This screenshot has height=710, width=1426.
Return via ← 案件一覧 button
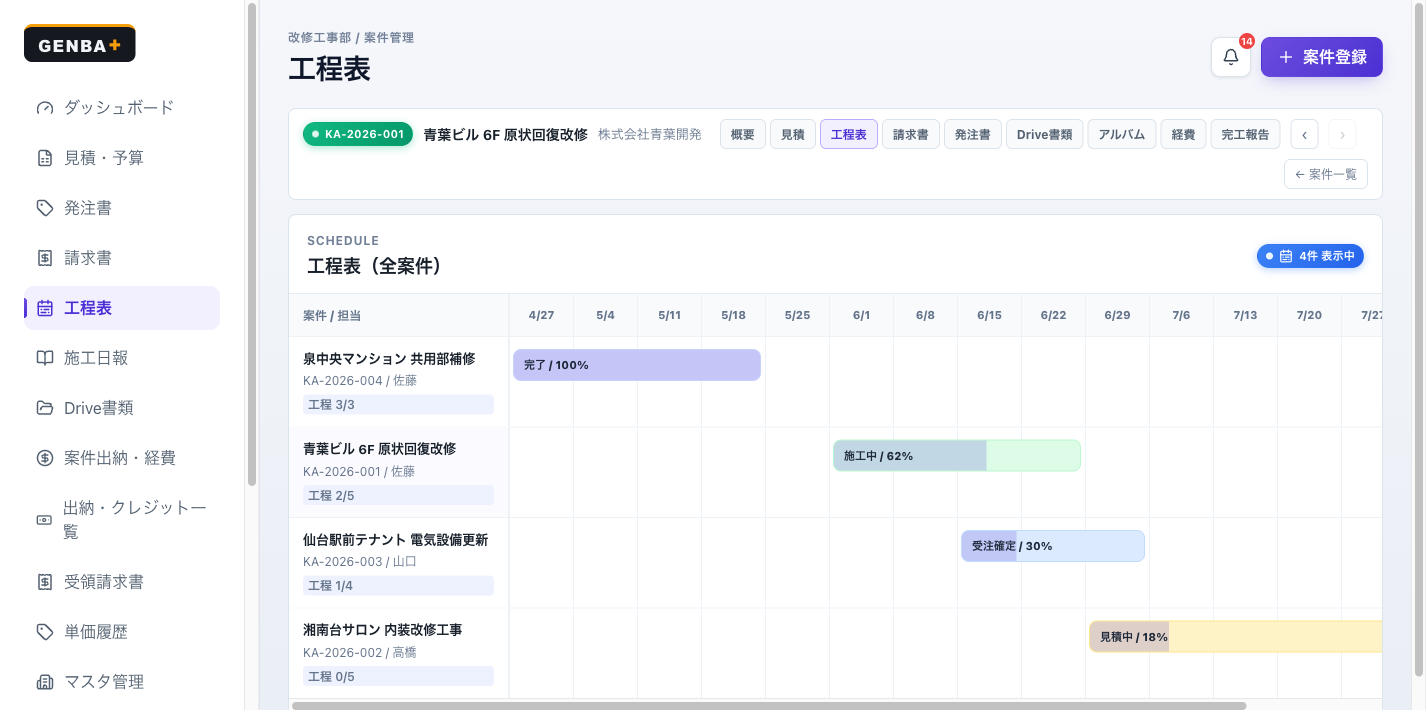tap(1326, 174)
